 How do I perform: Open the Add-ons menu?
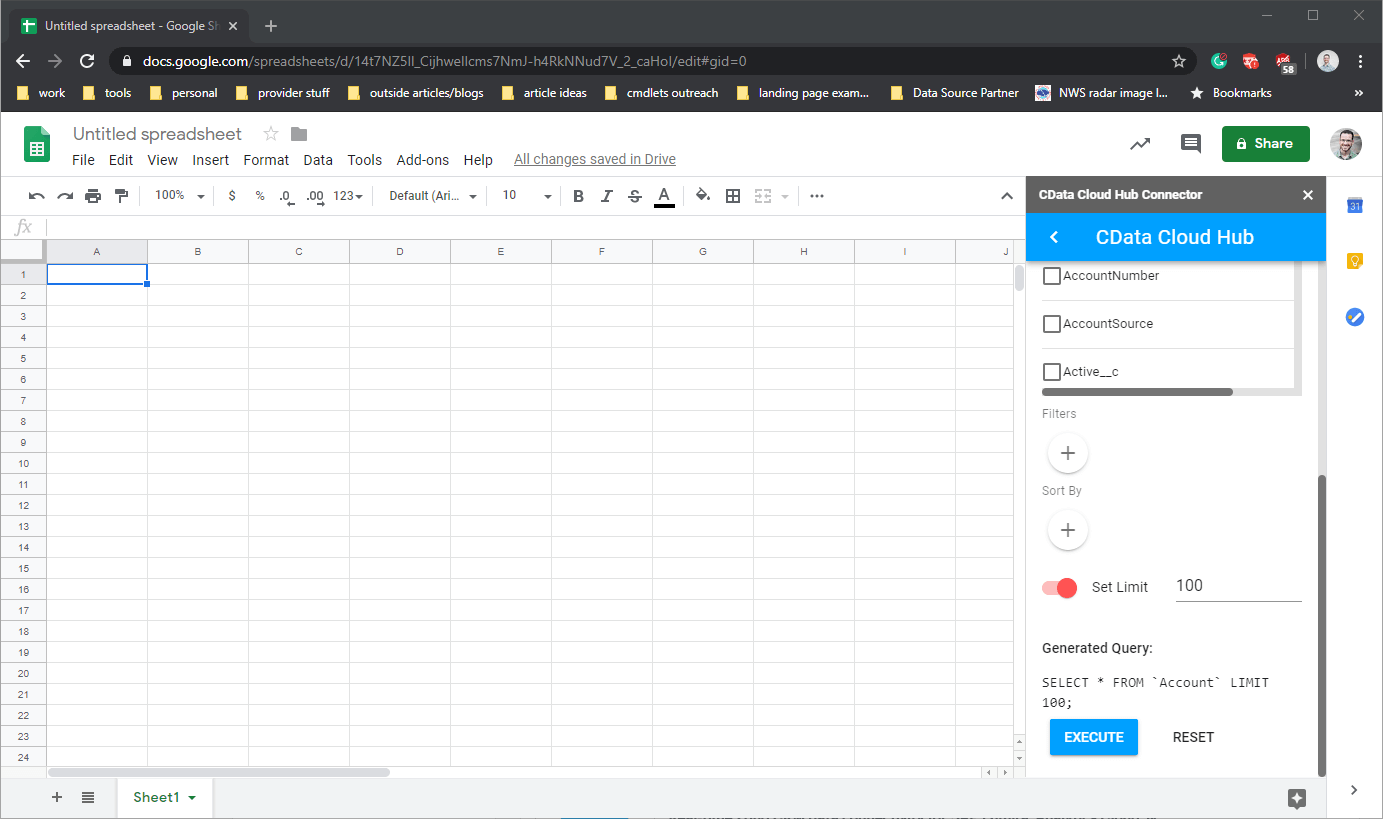422,160
